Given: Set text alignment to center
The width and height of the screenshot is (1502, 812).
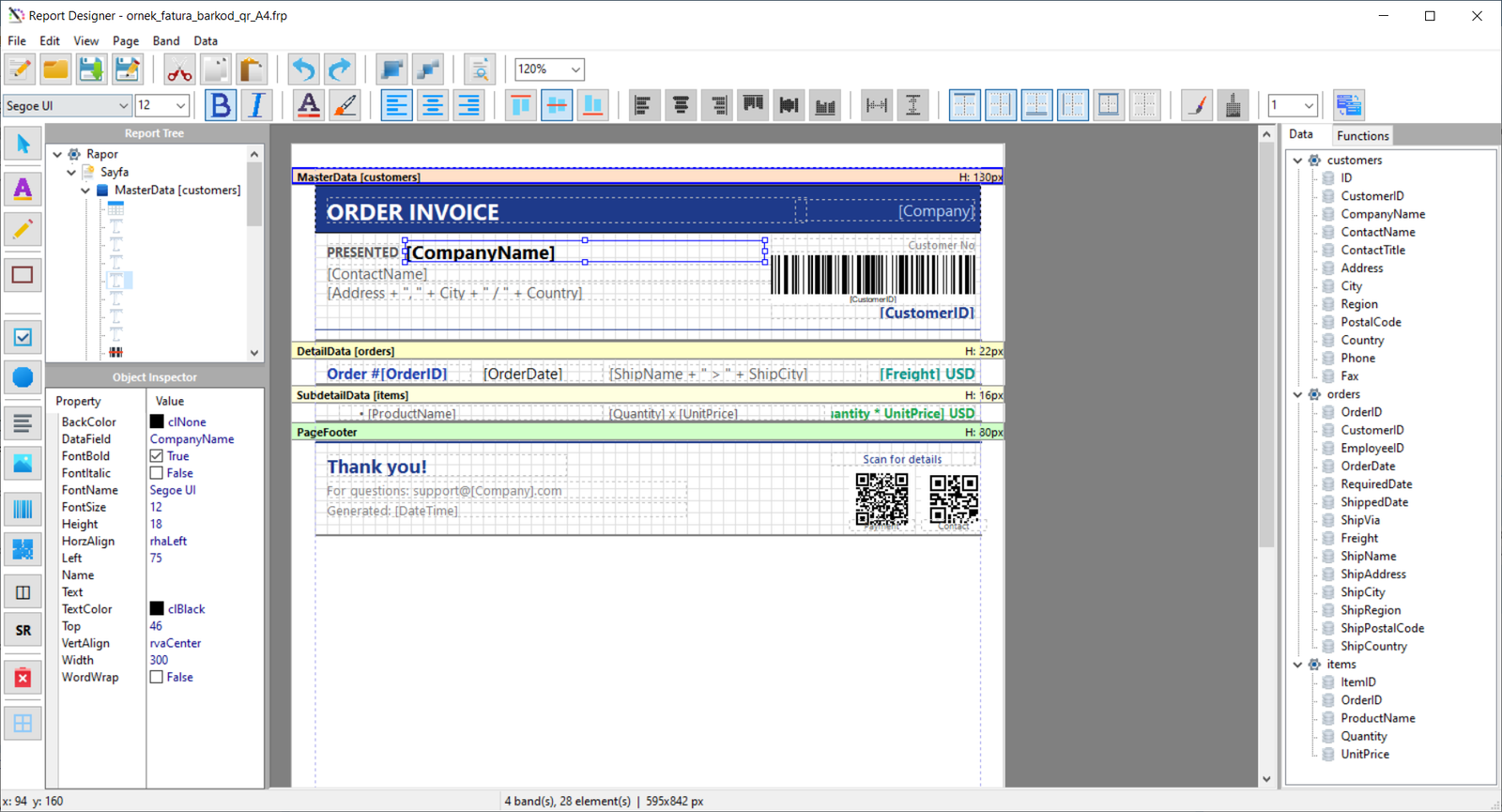Looking at the screenshot, I should pos(433,105).
